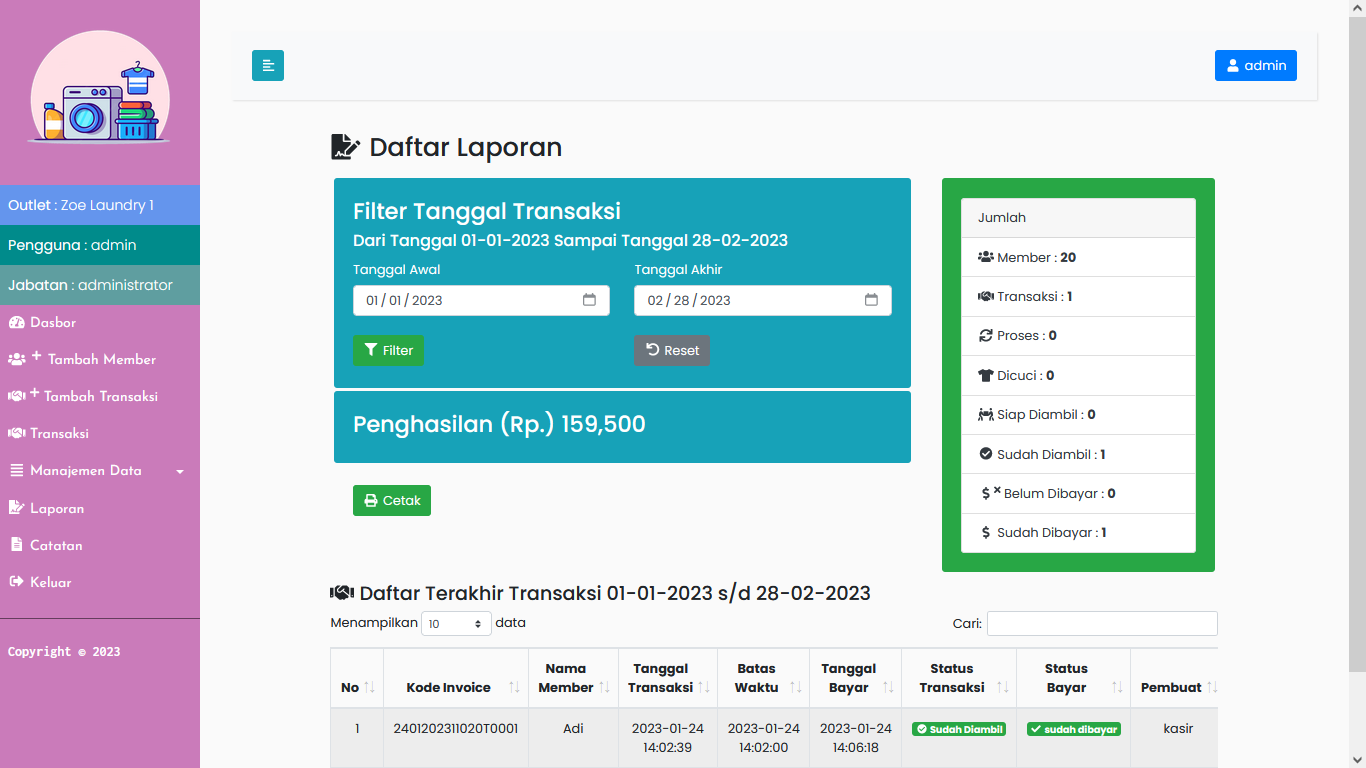Click the green Filter button

tap(388, 350)
